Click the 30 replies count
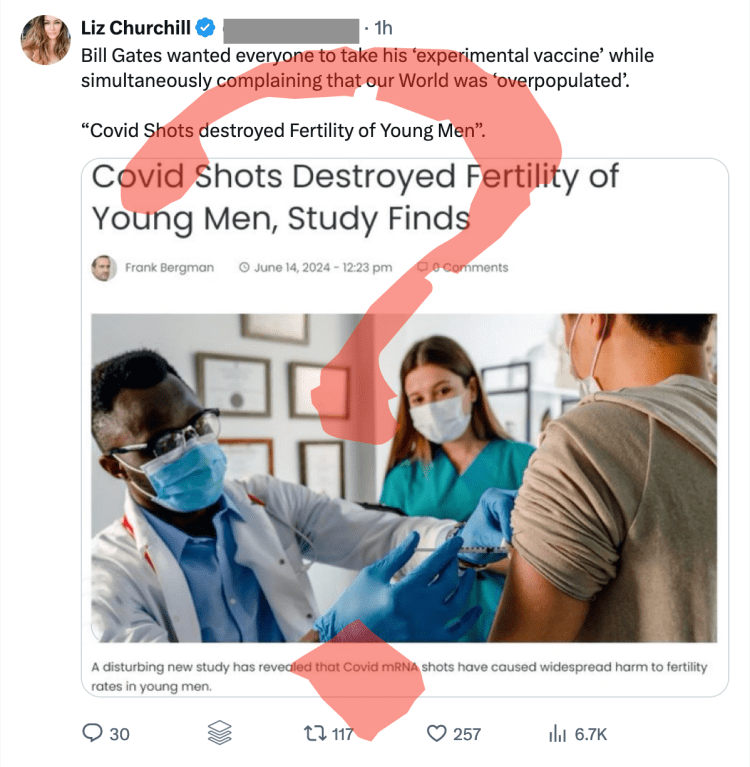The width and height of the screenshot is (750, 767). click(x=119, y=734)
